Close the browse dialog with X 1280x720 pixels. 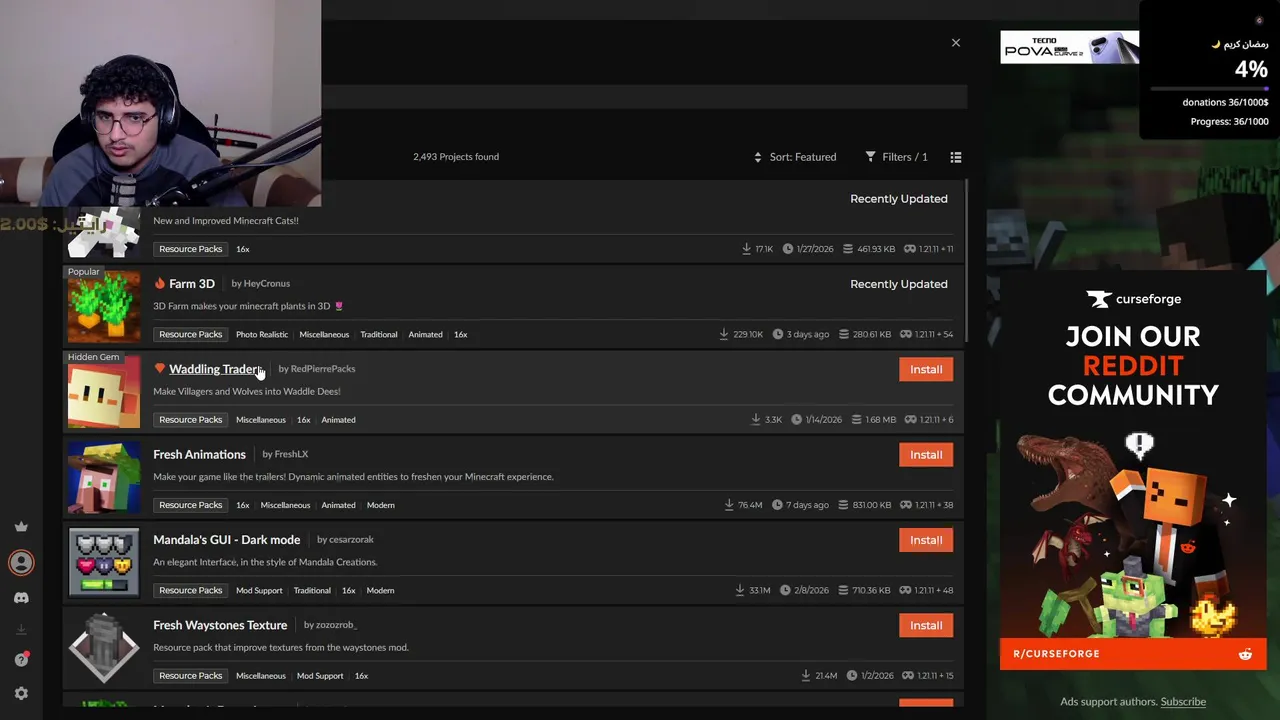956,43
